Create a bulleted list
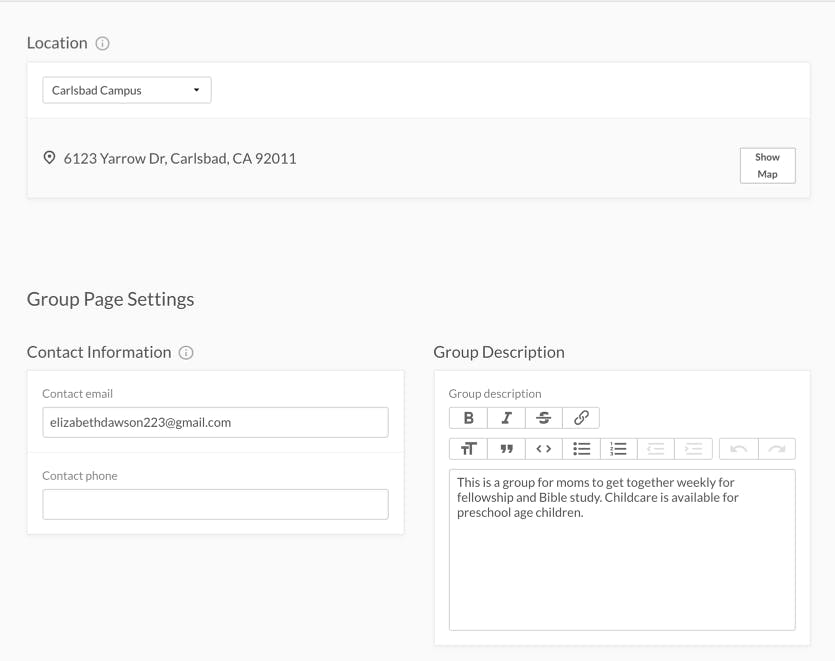 582,449
